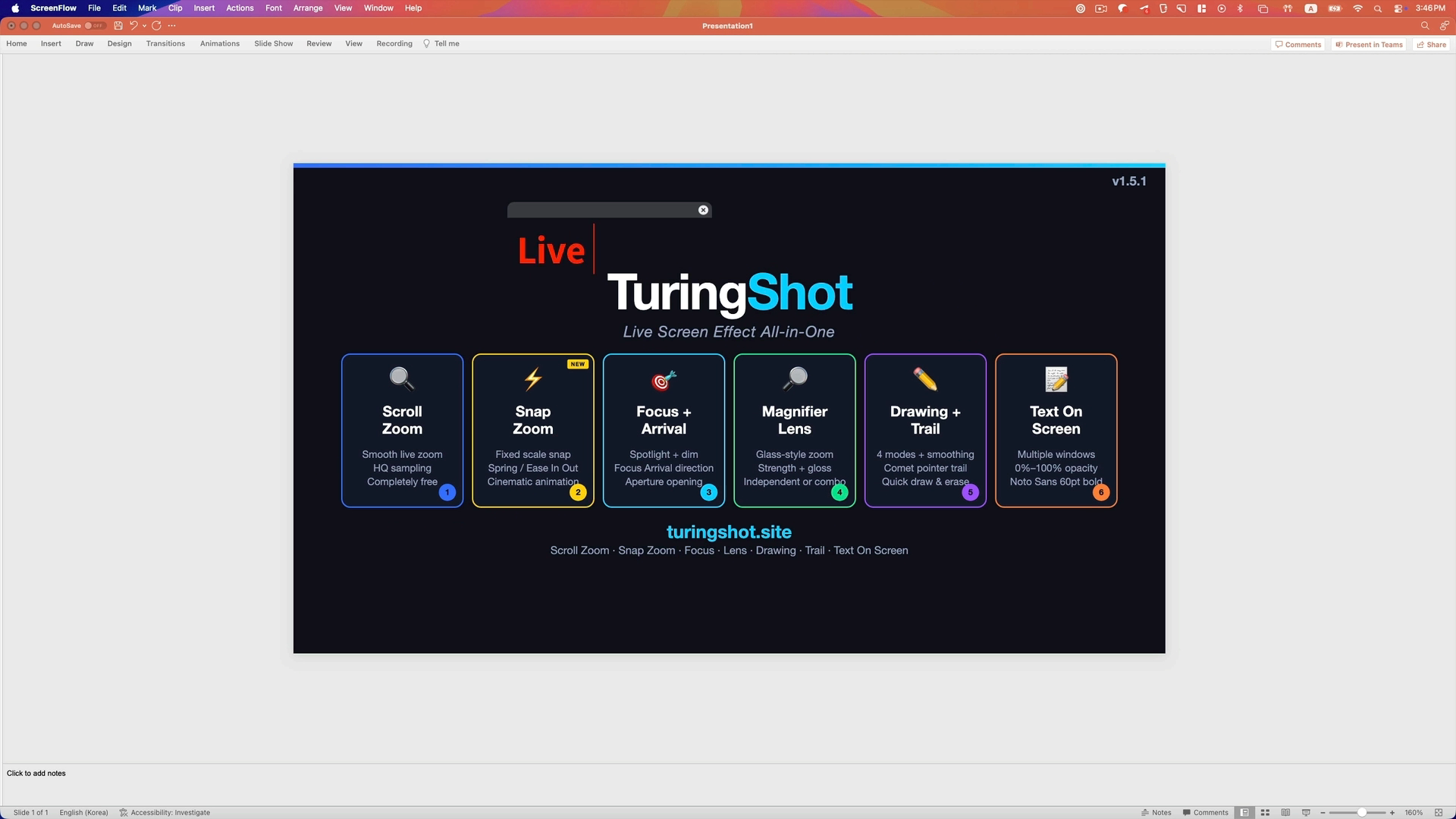1456x819 pixels.
Task: Click the battery charging menu bar icon
Action: tap(1335, 8)
